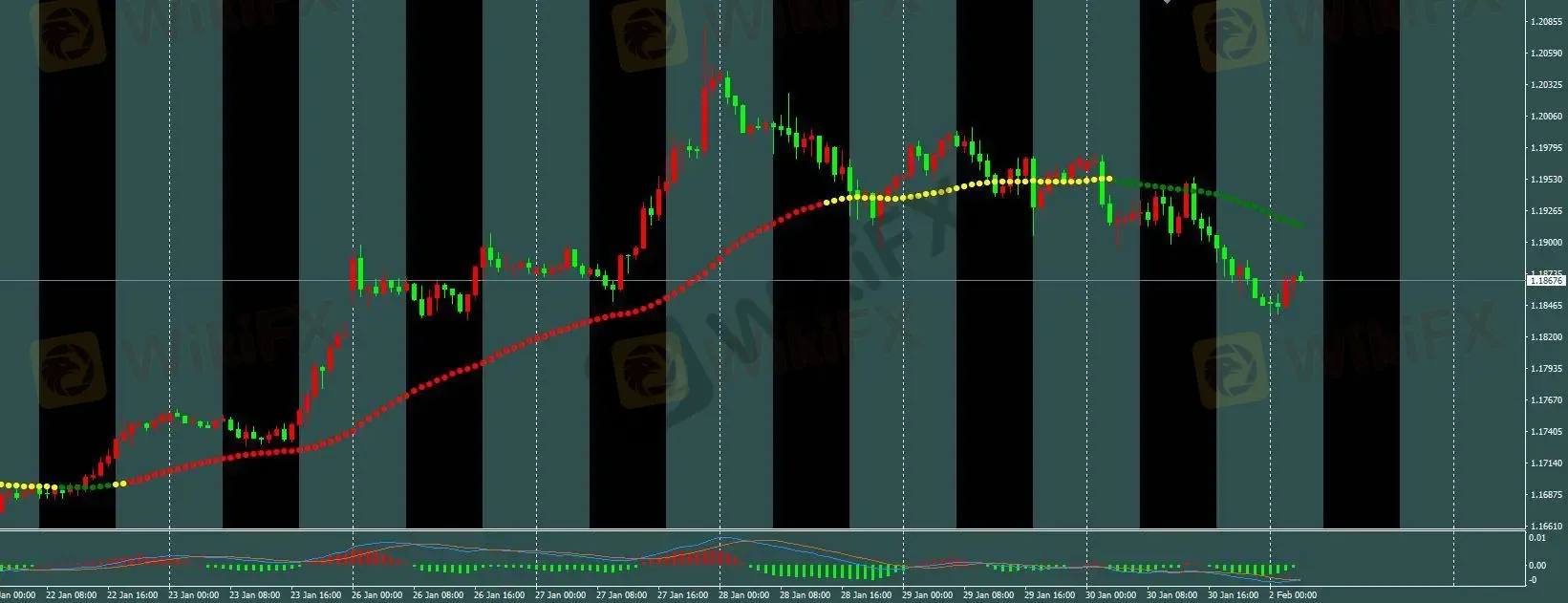Select the most recent green candlestick
The height and width of the screenshot is (603, 1568).
point(1300,278)
